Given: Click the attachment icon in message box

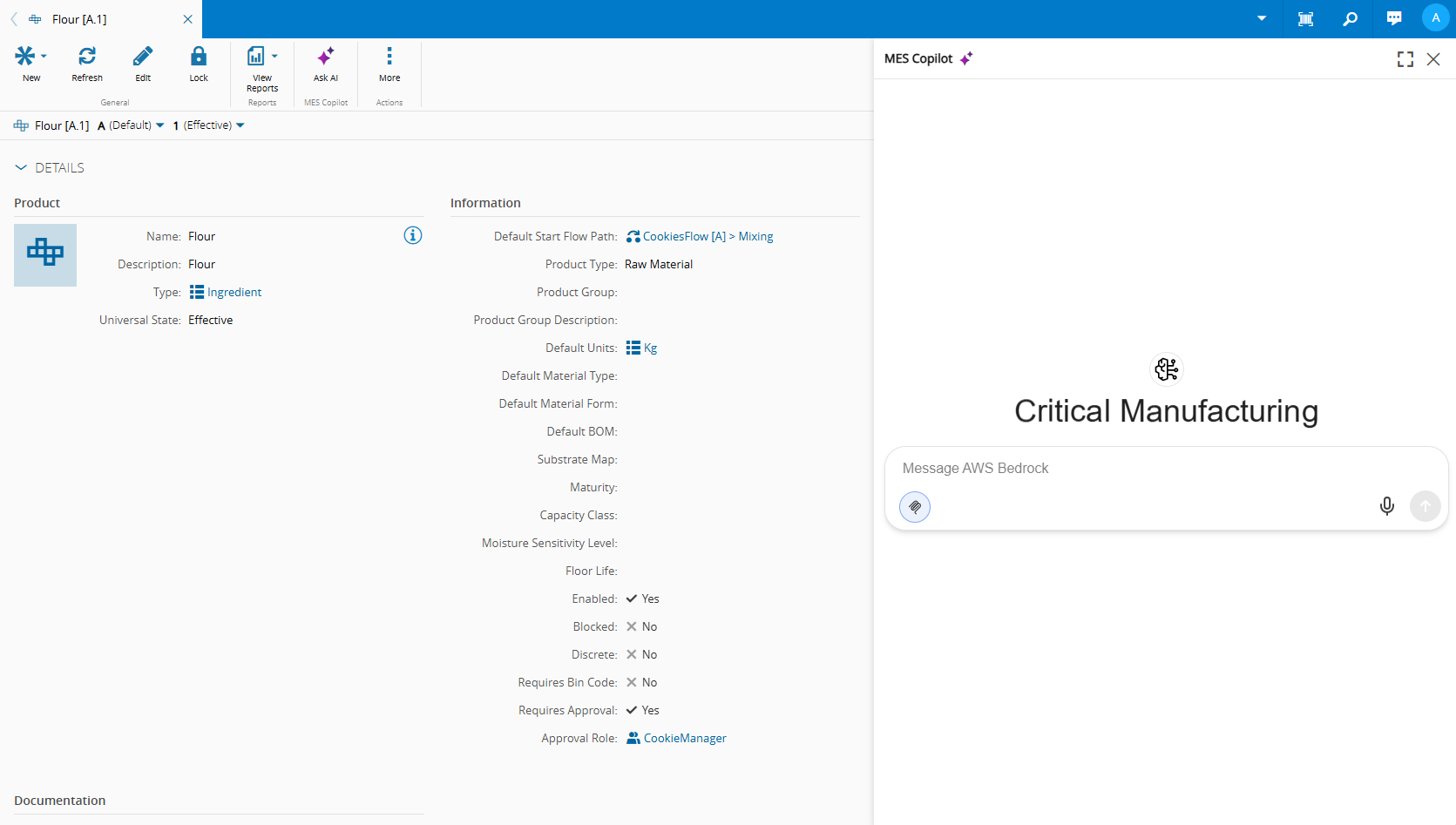Looking at the screenshot, I should (915, 507).
